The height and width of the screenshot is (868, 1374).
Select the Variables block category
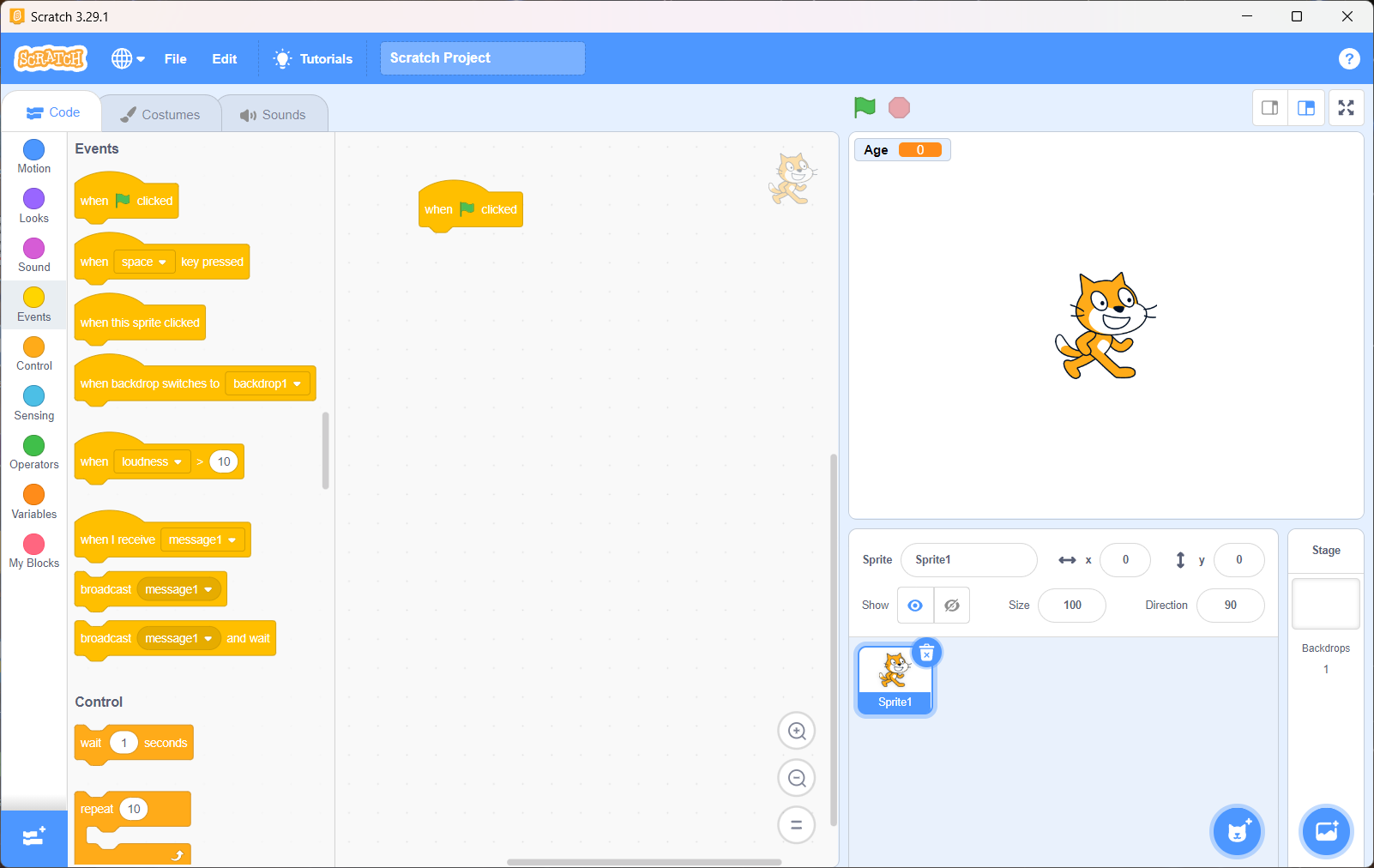click(33, 502)
